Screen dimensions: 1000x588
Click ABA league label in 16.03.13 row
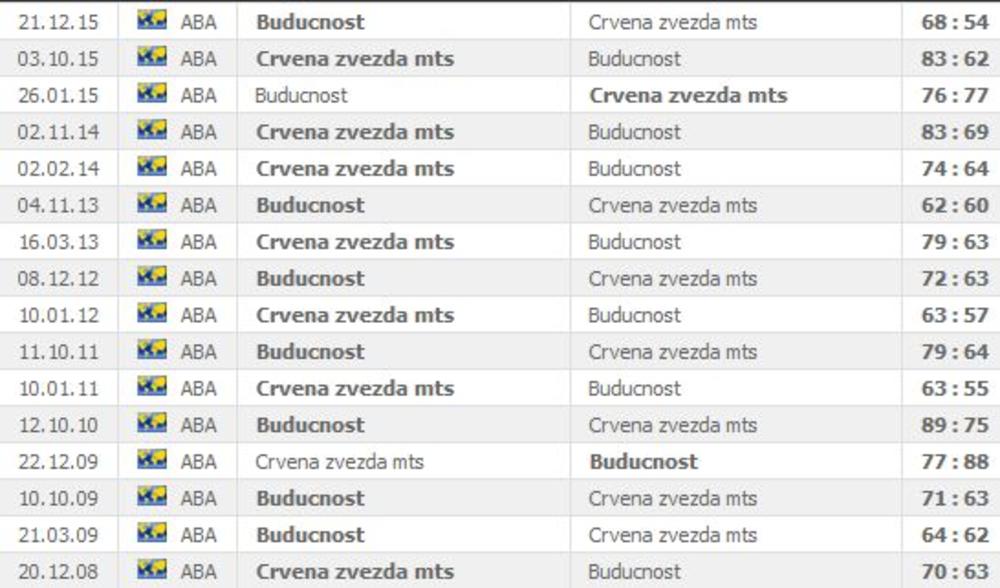pyautogui.click(x=198, y=242)
